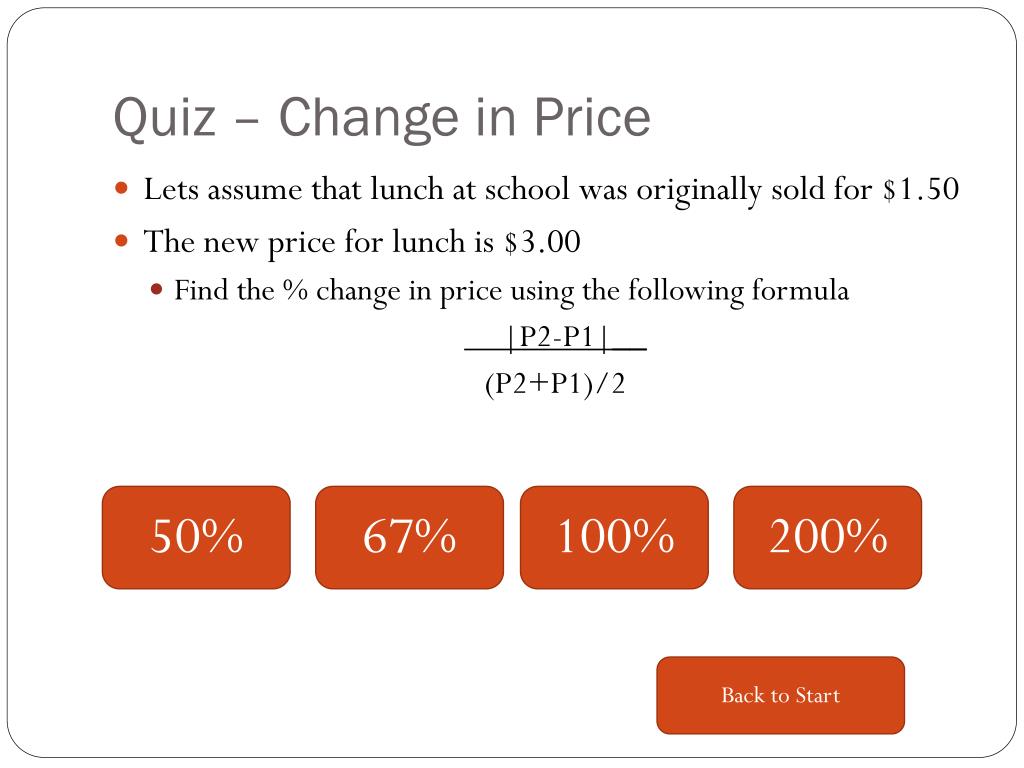Click the $1.50 original price text
1024x768 pixels.
coord(921,189)
